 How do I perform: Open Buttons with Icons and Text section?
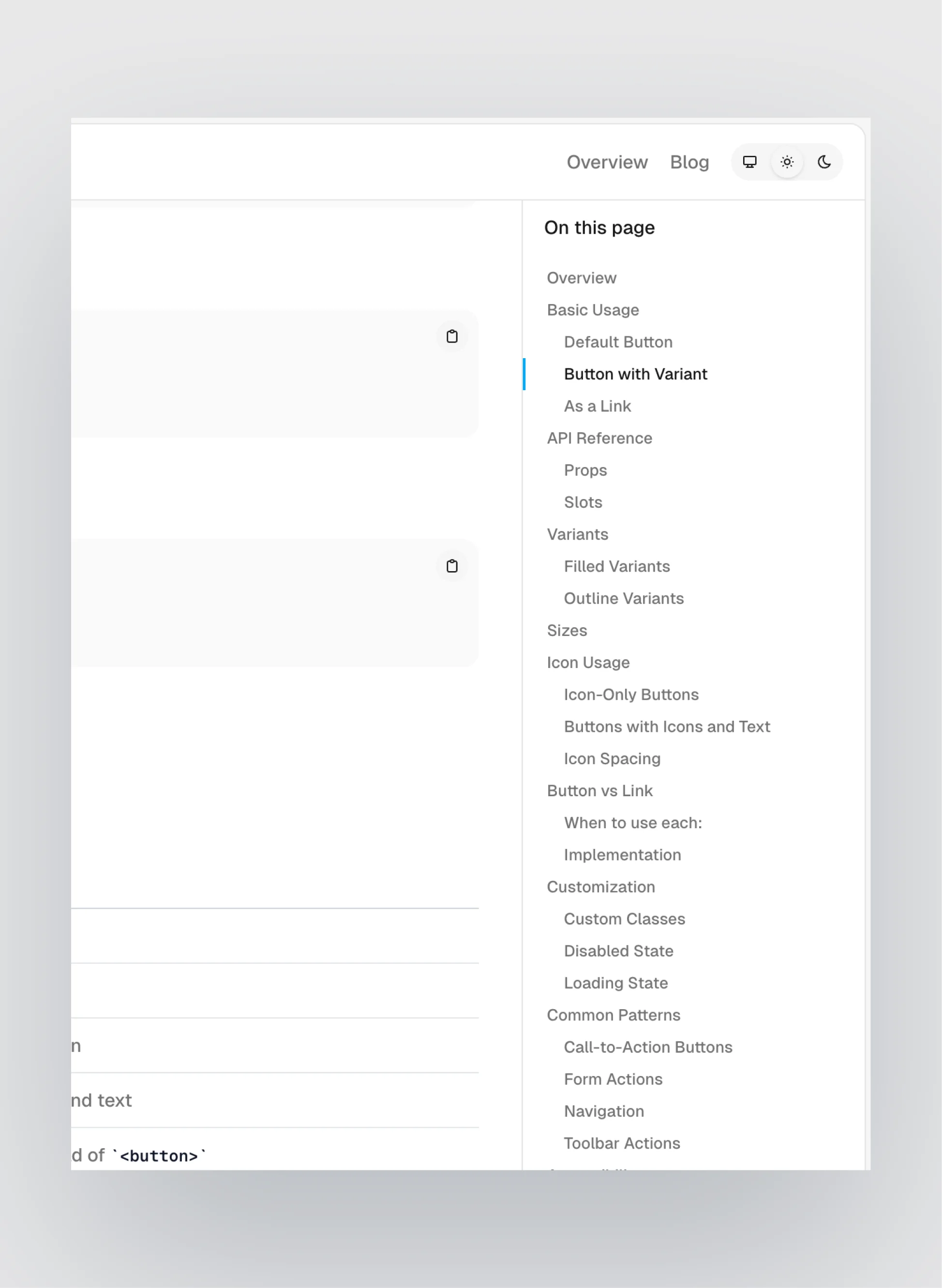tap(667, 727)
